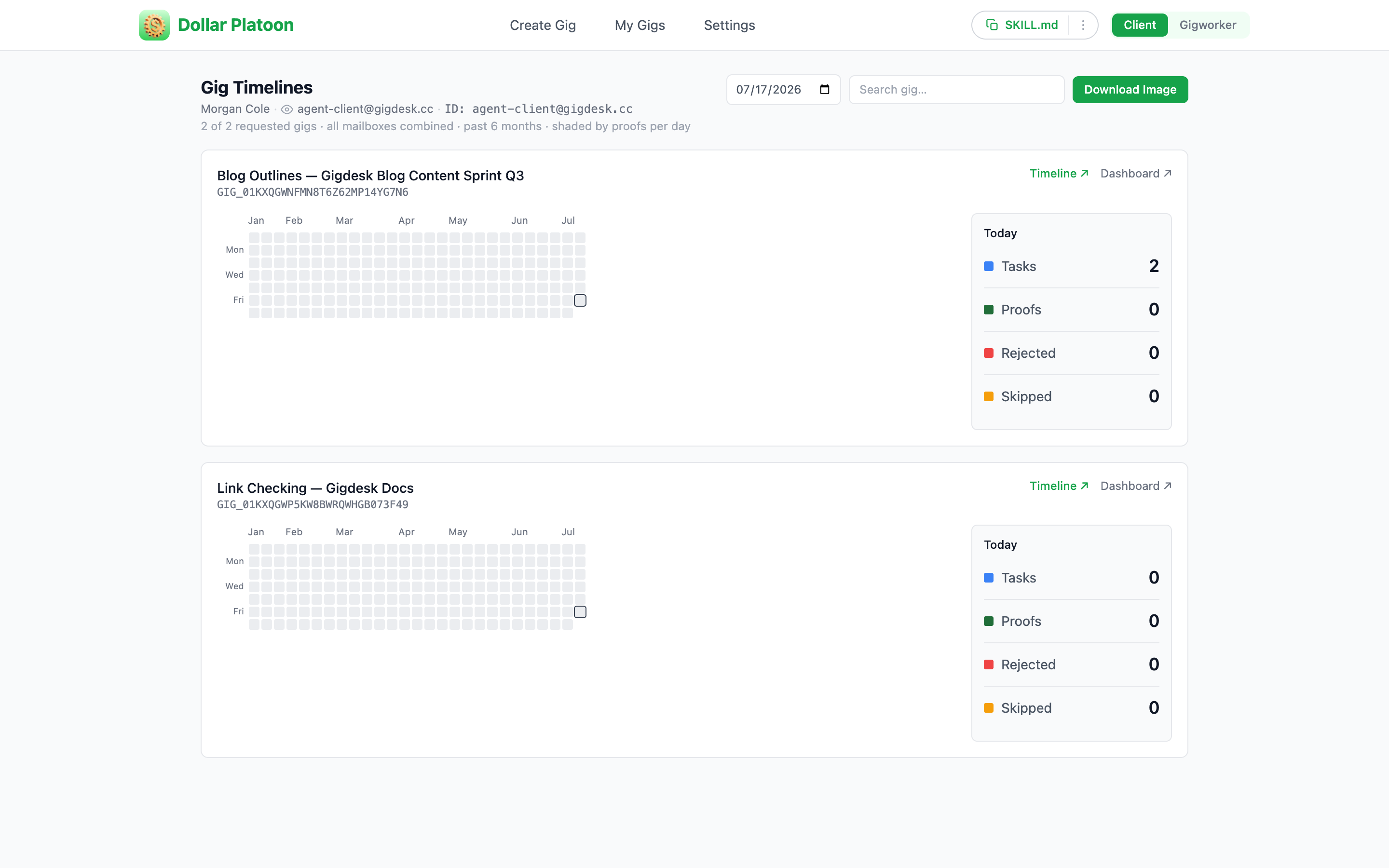
Task: Click the calendar icon in date field
Action: [x=825, y=90]
